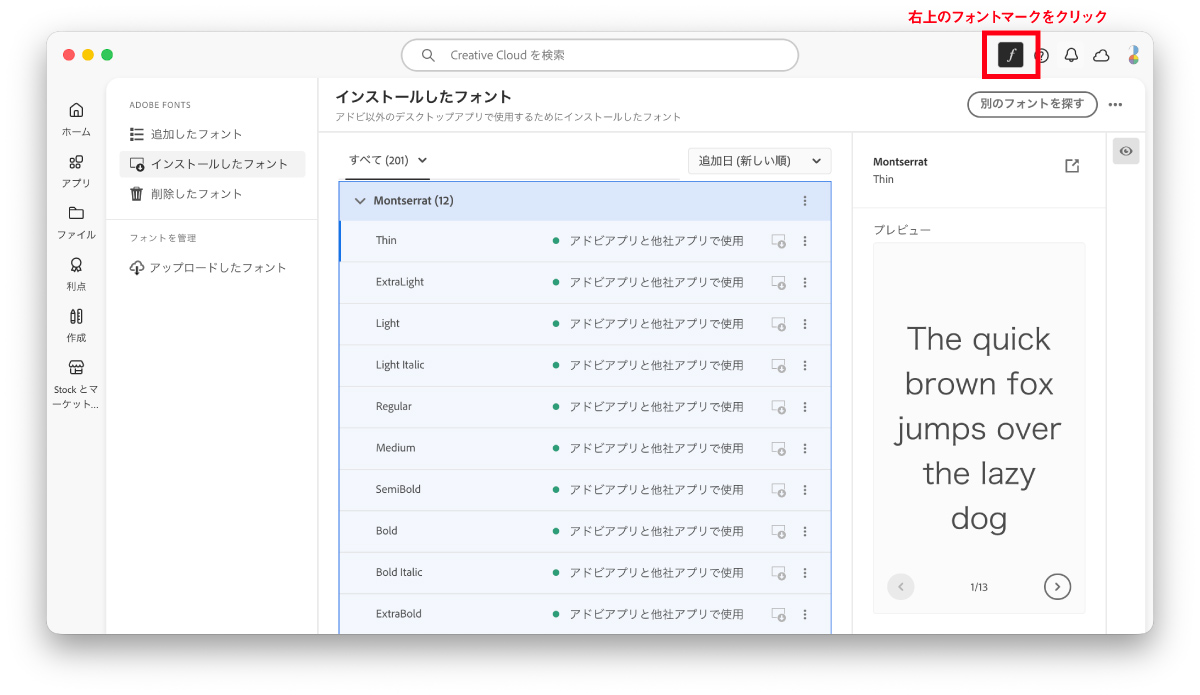Click the font preview sample text
The image size is (1200, 695).
point(978,429)
